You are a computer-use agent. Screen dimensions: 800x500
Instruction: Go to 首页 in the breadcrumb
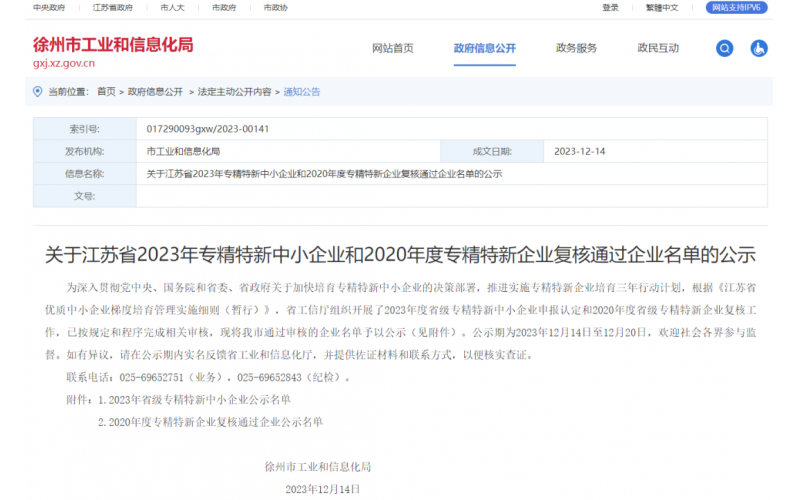click(x=106, y=92)
